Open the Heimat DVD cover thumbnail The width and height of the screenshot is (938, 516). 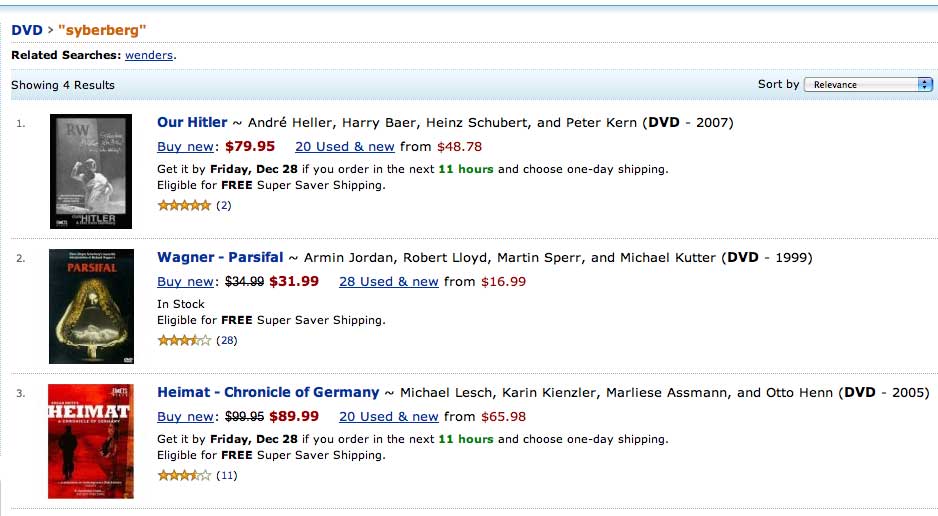(x=90, y=441)
